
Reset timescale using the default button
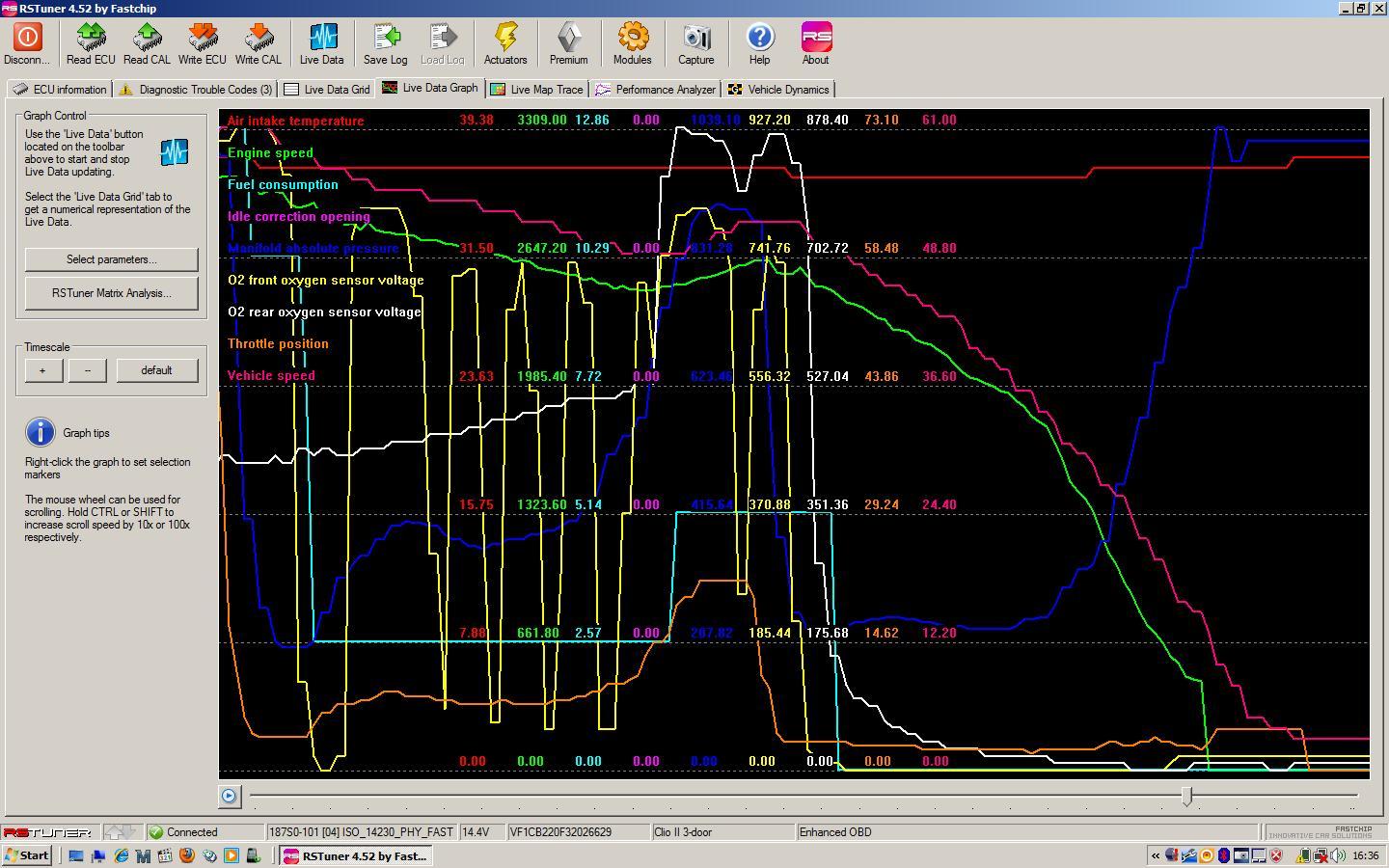tap(156, 370)
